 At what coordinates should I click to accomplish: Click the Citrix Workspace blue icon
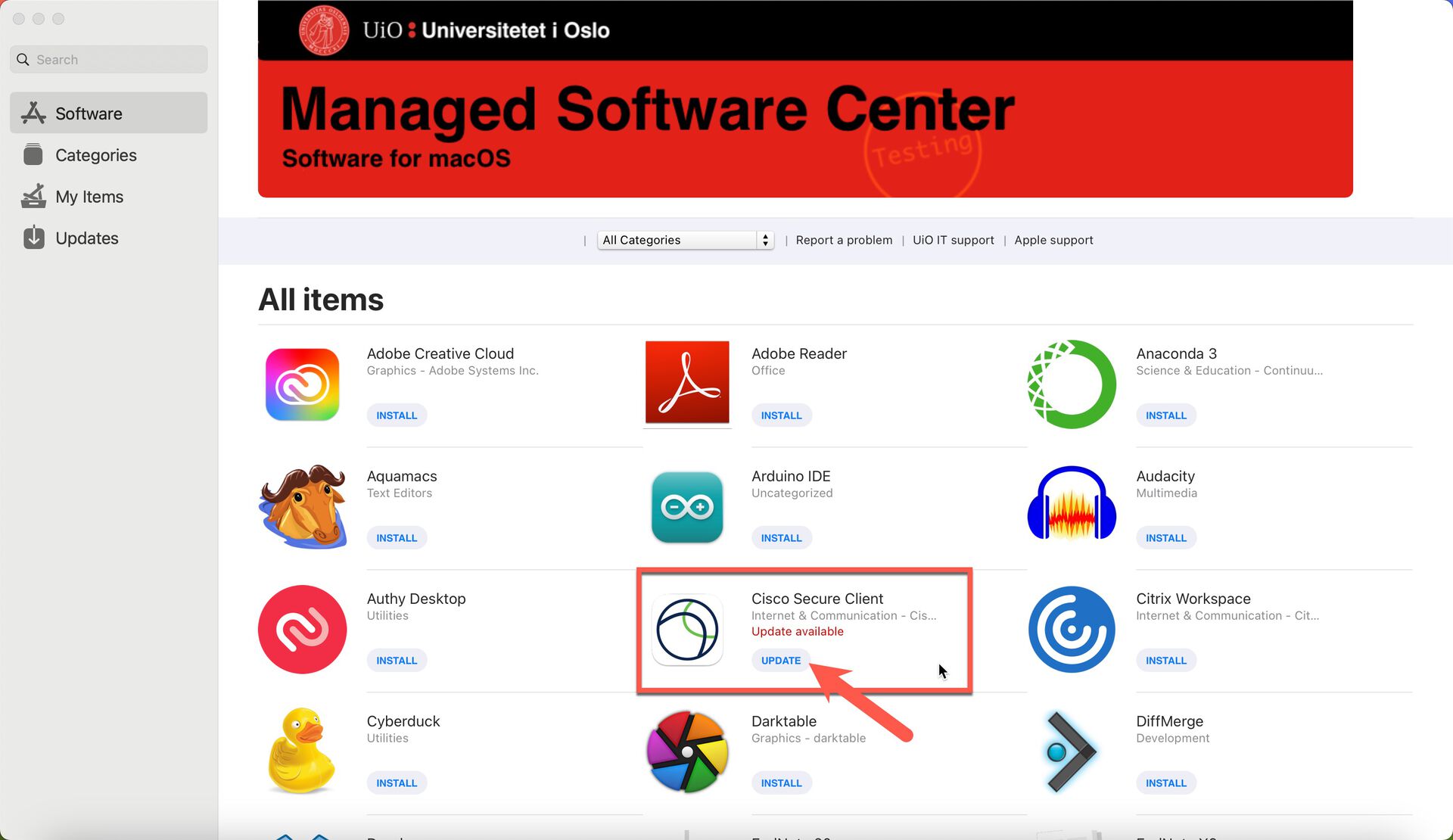pos(1072,630)
